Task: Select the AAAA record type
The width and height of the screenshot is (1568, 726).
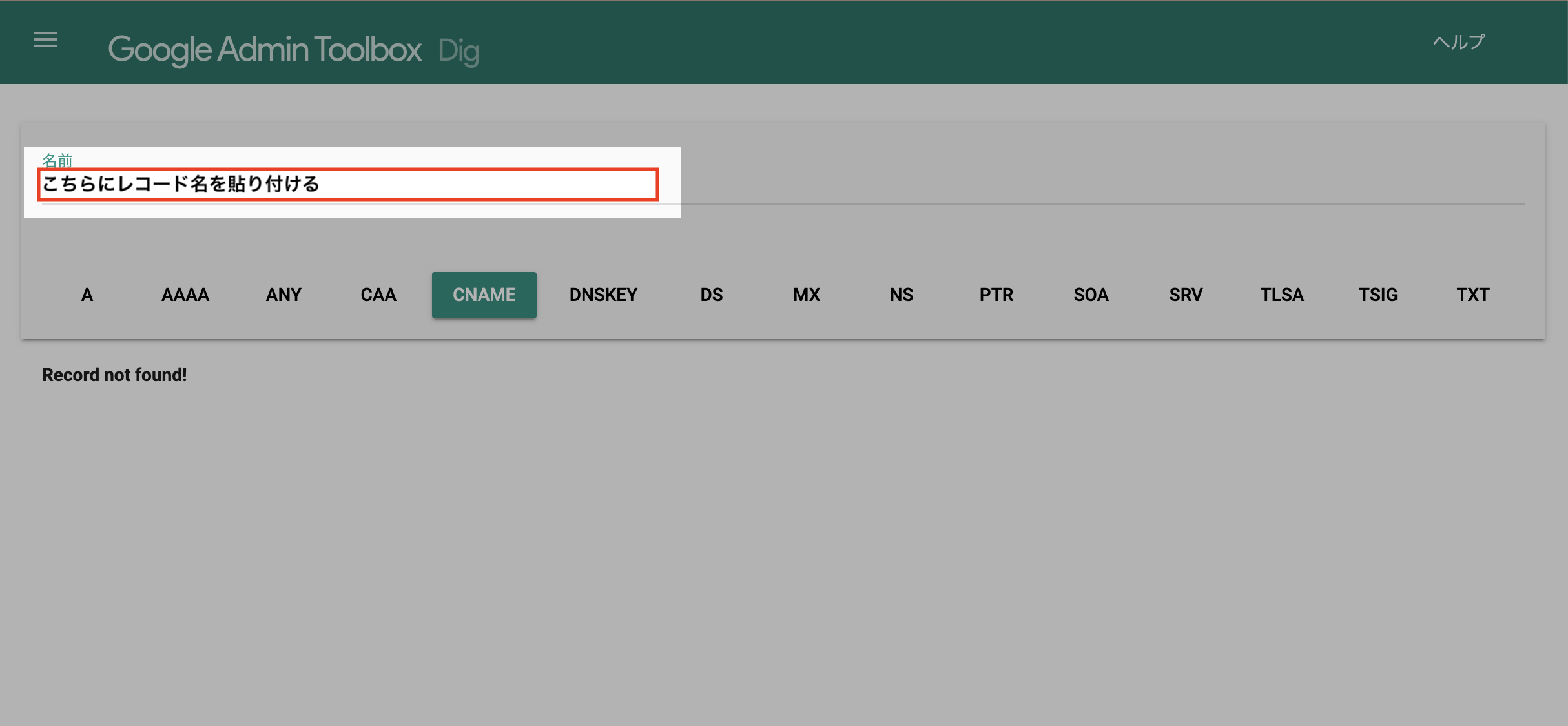Action: pyautogui.click(x=185, y=295)
